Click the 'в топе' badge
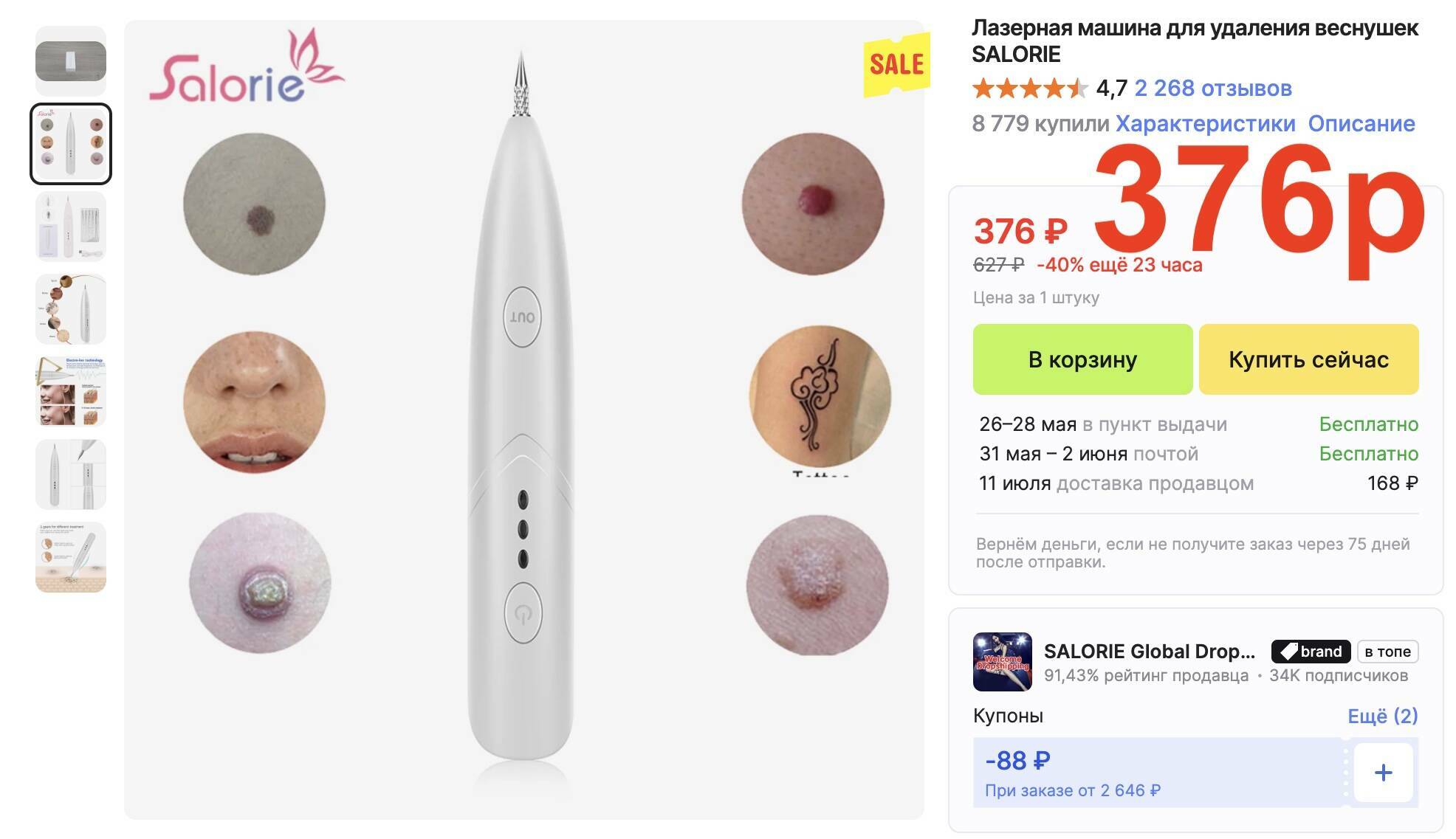Viewport: 1456px width, 839px height. coord(1387,652)
